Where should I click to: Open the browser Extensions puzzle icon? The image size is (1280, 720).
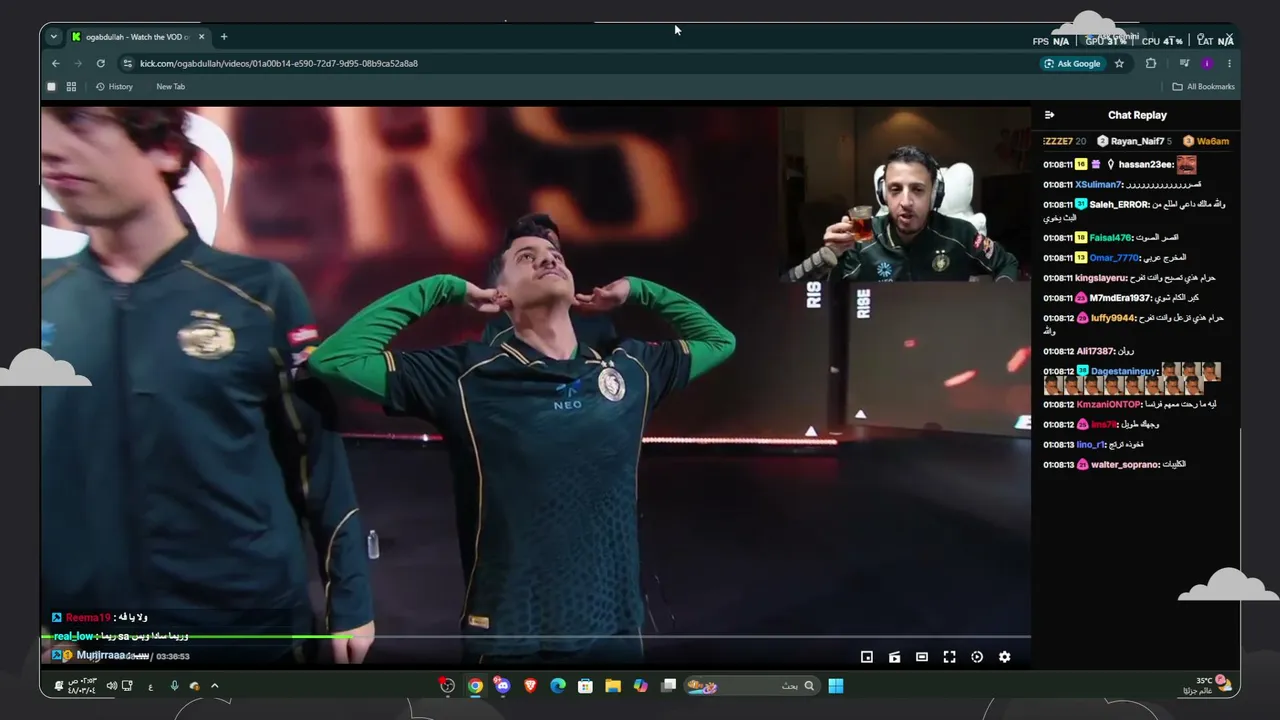1151,64
